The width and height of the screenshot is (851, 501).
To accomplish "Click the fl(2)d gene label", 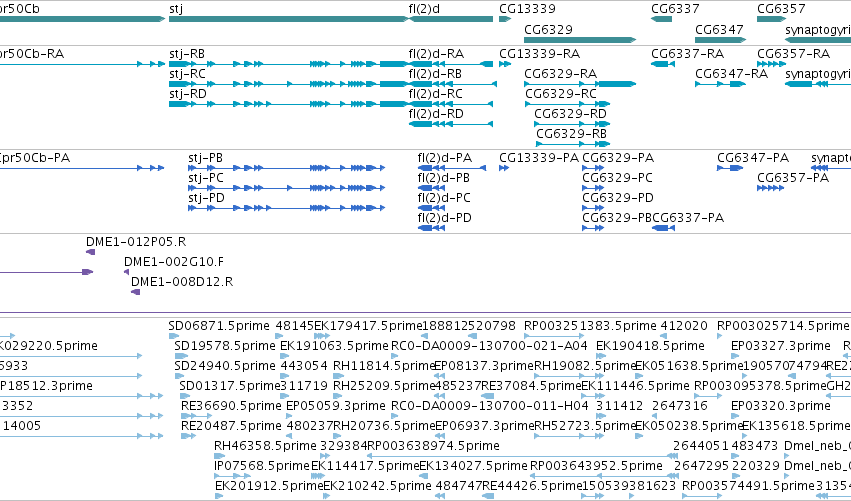I will (424, 9).
